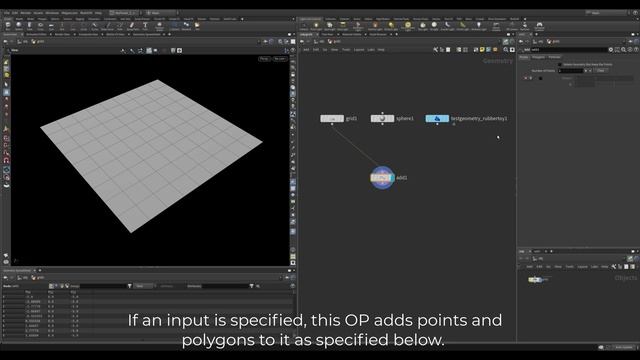Select the testgeometry_rubbertoy1 node
640x360 pixels.
point(437,118)
